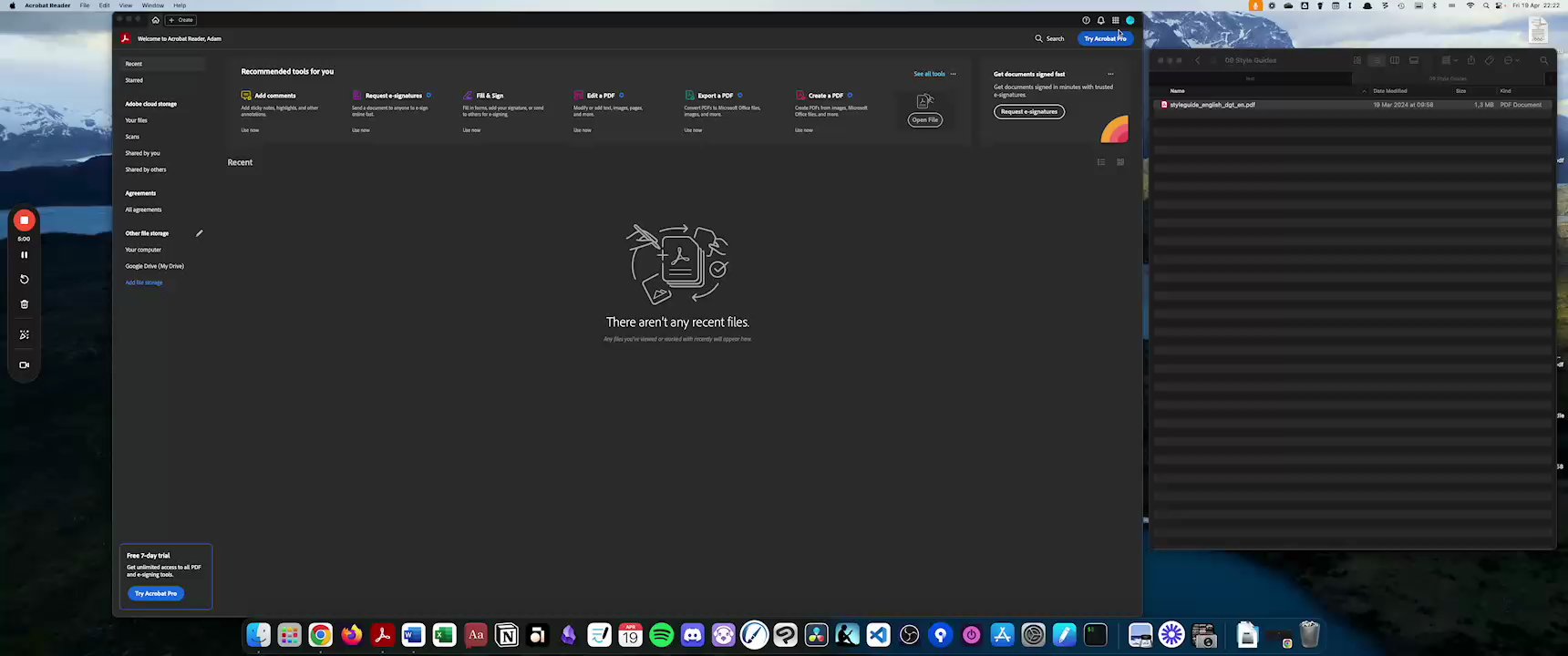1568x656 pixels.
Task: Open Discord from the Dock
Action: coord(693,635)
